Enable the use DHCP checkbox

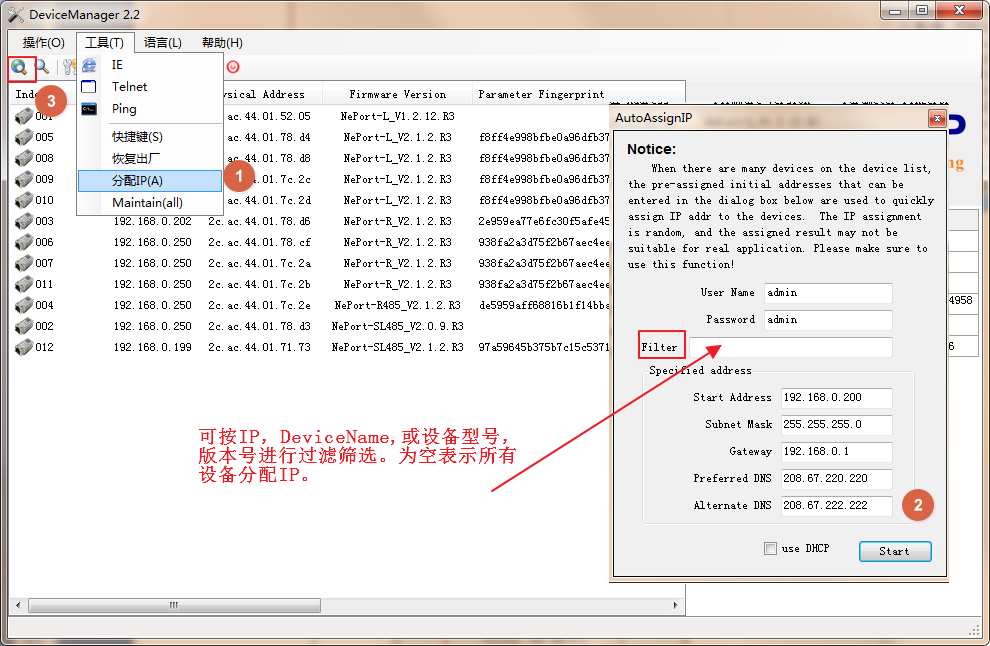(x=770, y=548)
